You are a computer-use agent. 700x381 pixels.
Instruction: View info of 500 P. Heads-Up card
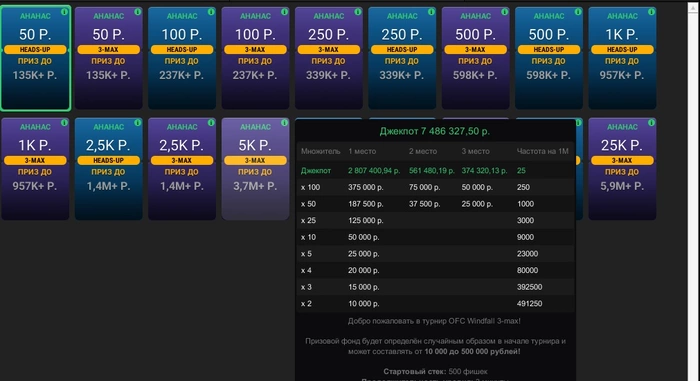pyautogui.click(x=578, y=12)
